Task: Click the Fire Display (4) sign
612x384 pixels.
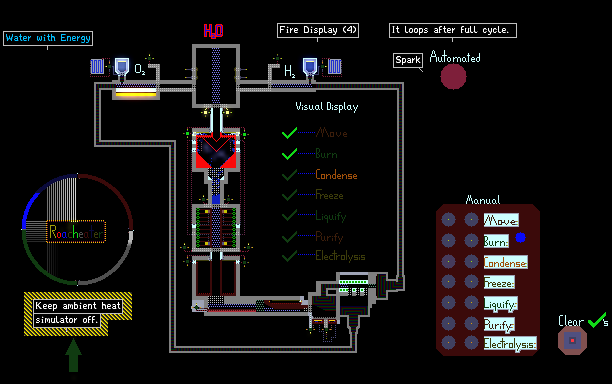Action: click(x=318, y=30)
